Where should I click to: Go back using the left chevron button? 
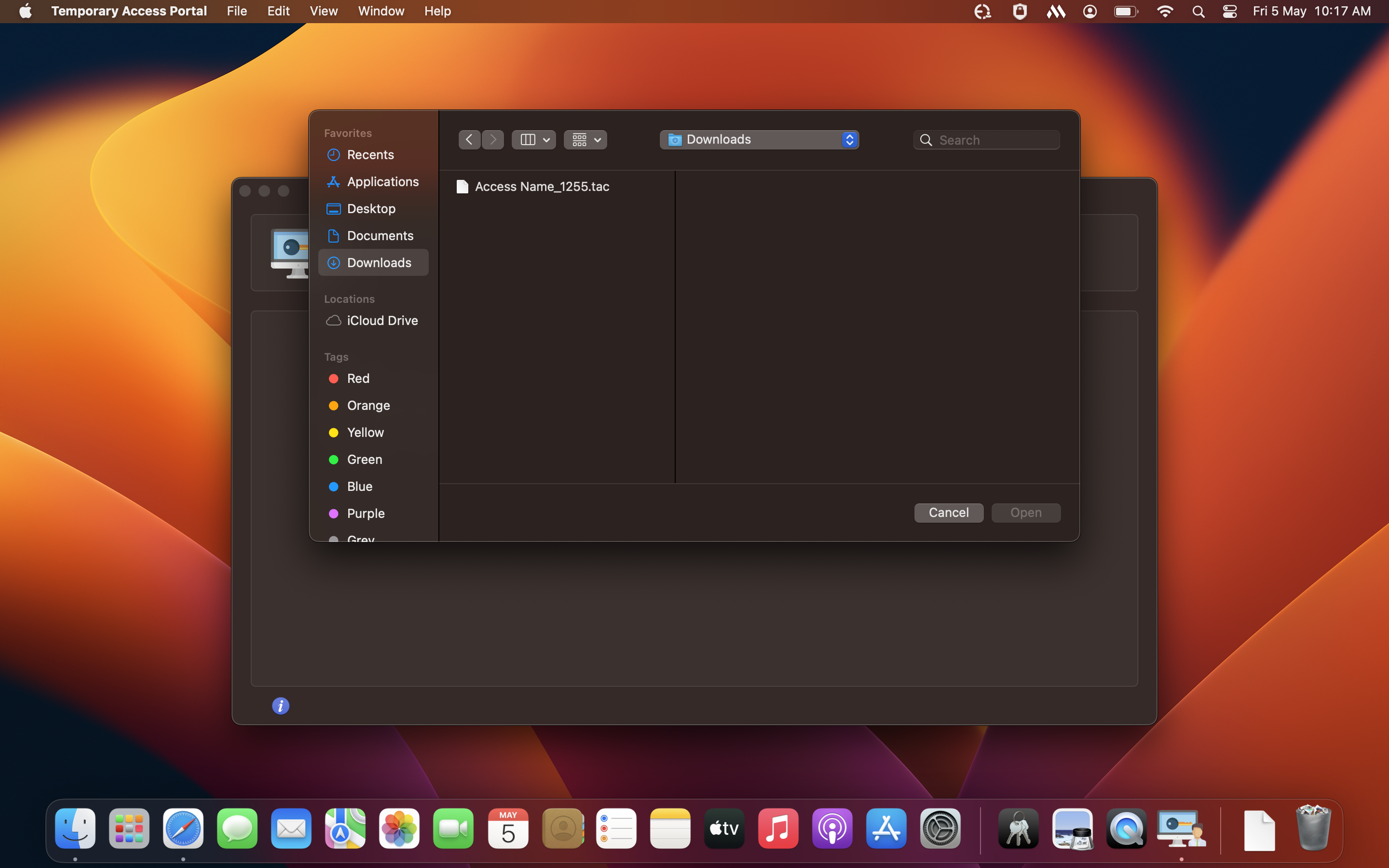(469, 139)
